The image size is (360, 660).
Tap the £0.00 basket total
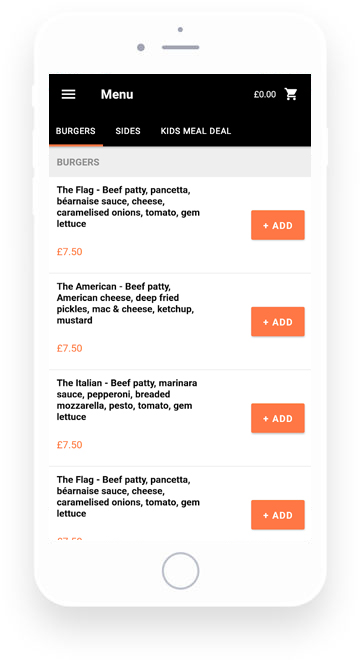click(x=265, y=94)
